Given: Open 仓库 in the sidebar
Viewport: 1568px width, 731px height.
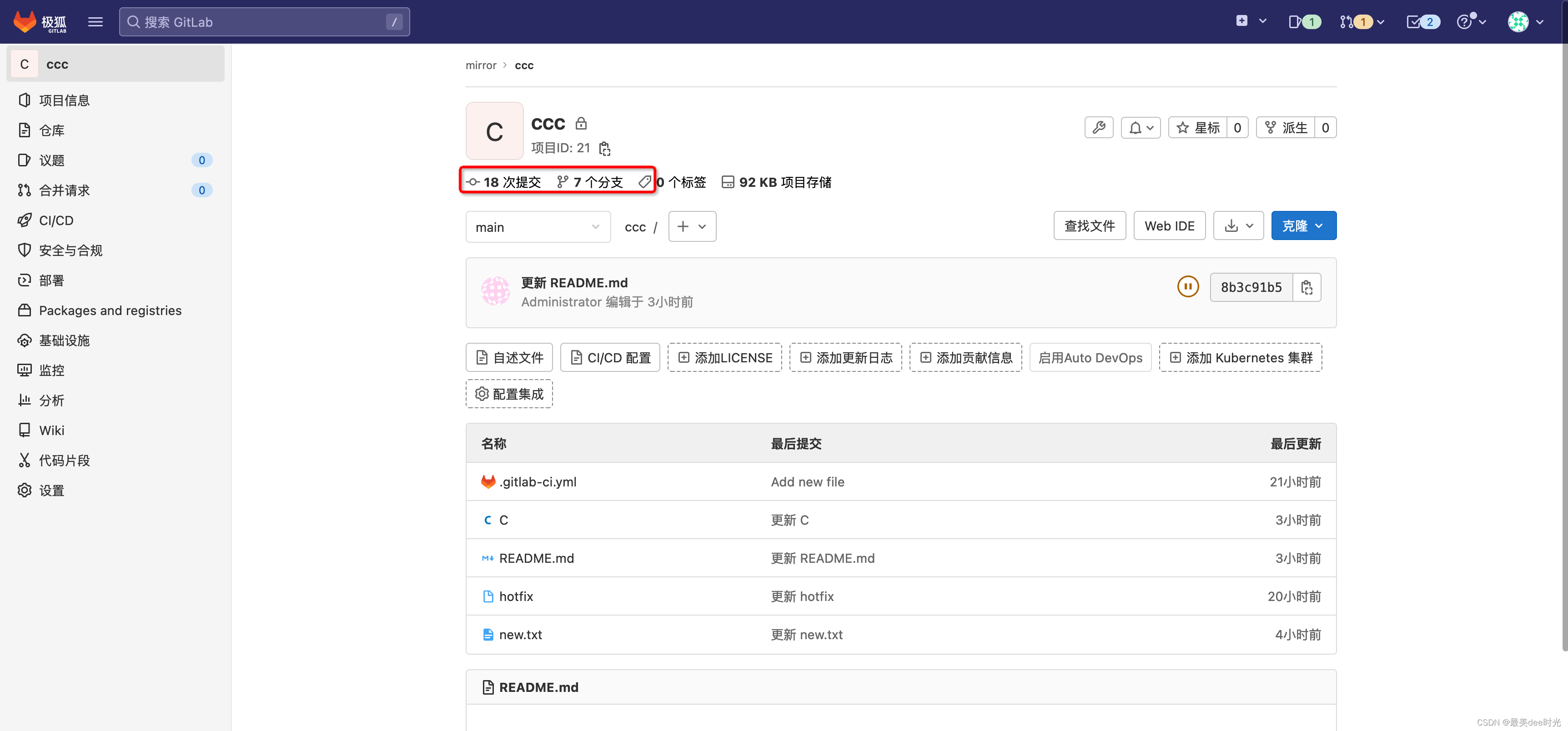Looking at the screenshot, I should 52,130.
